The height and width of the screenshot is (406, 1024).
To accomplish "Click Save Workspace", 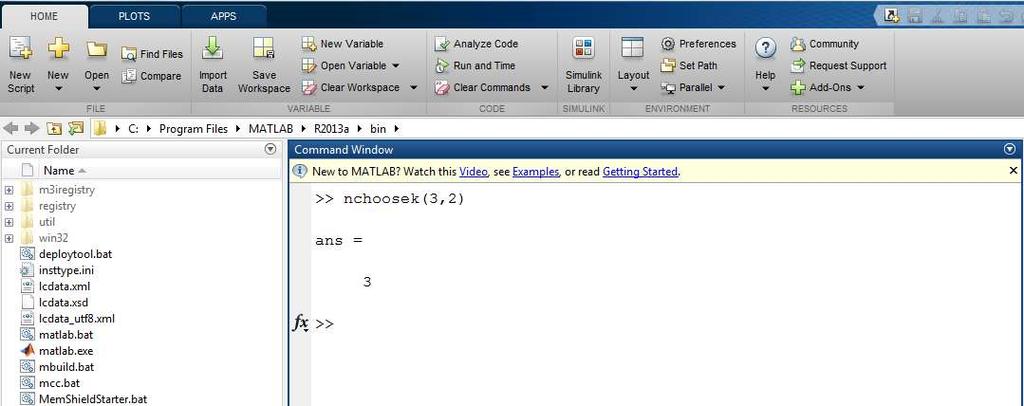I will (264, 64).
